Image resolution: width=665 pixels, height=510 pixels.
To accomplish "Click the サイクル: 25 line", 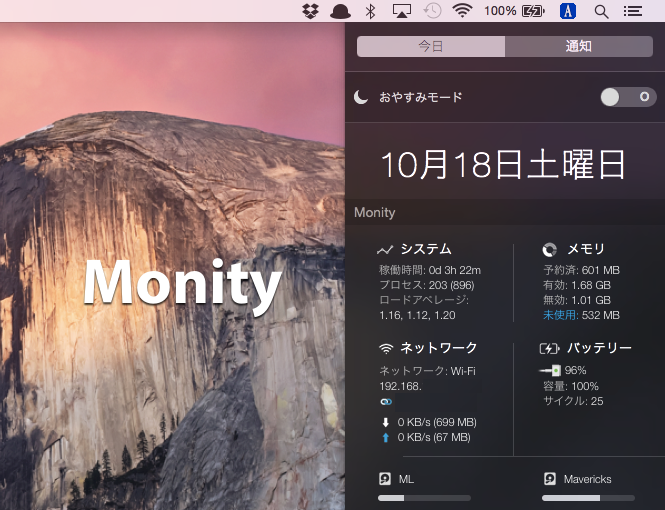I will tap(573, 401).
